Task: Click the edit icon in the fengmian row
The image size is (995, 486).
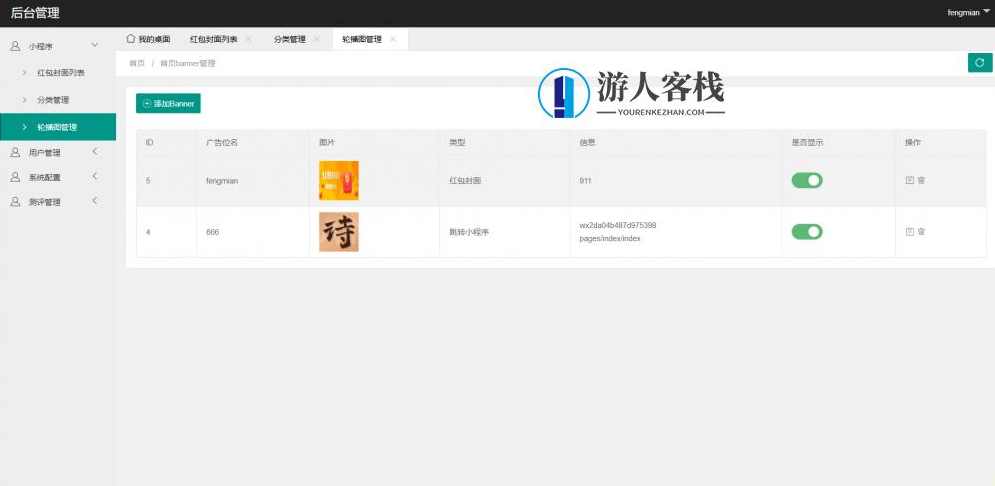Action: [909, 180]
